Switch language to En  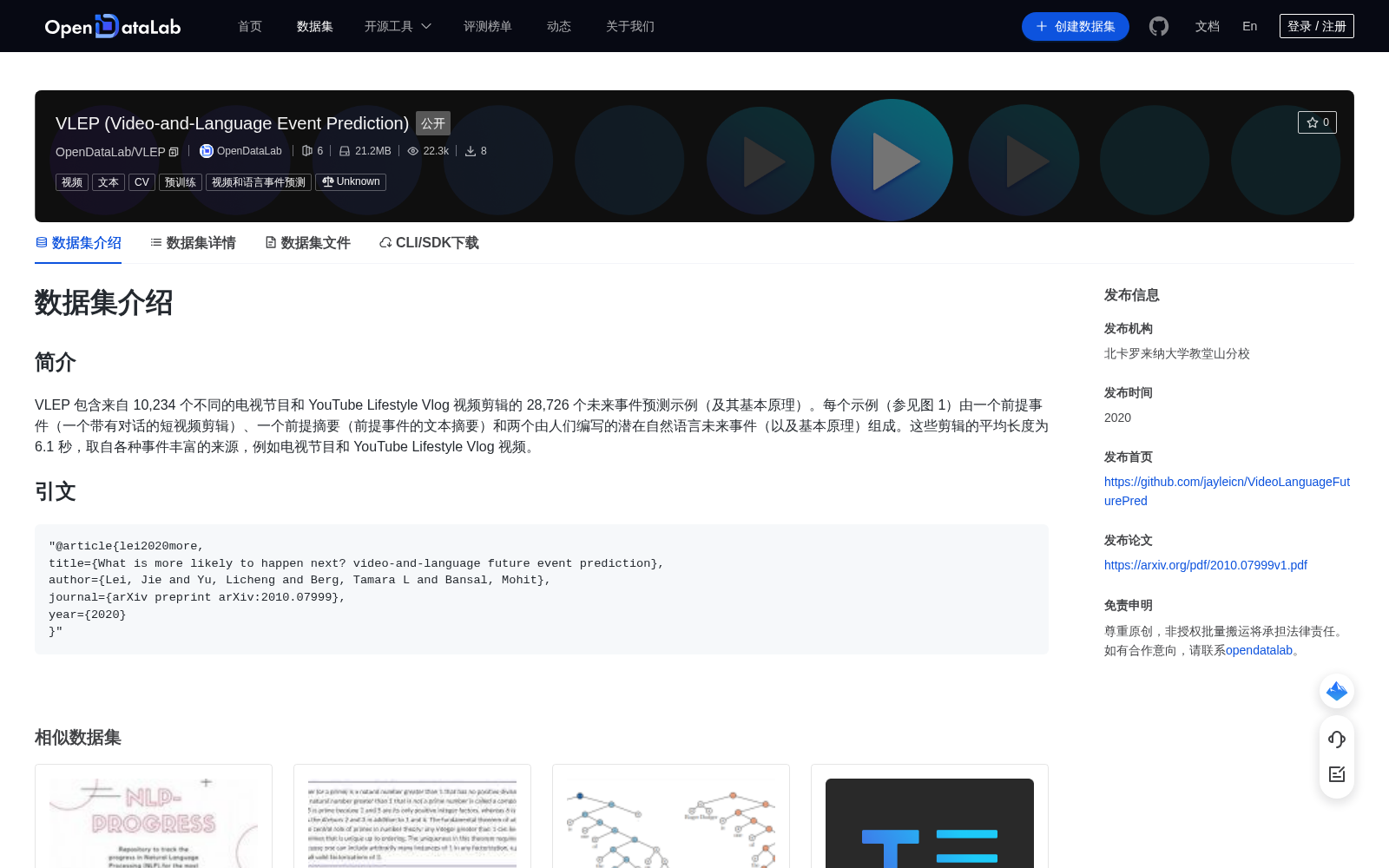click(x=1249, y=26)
